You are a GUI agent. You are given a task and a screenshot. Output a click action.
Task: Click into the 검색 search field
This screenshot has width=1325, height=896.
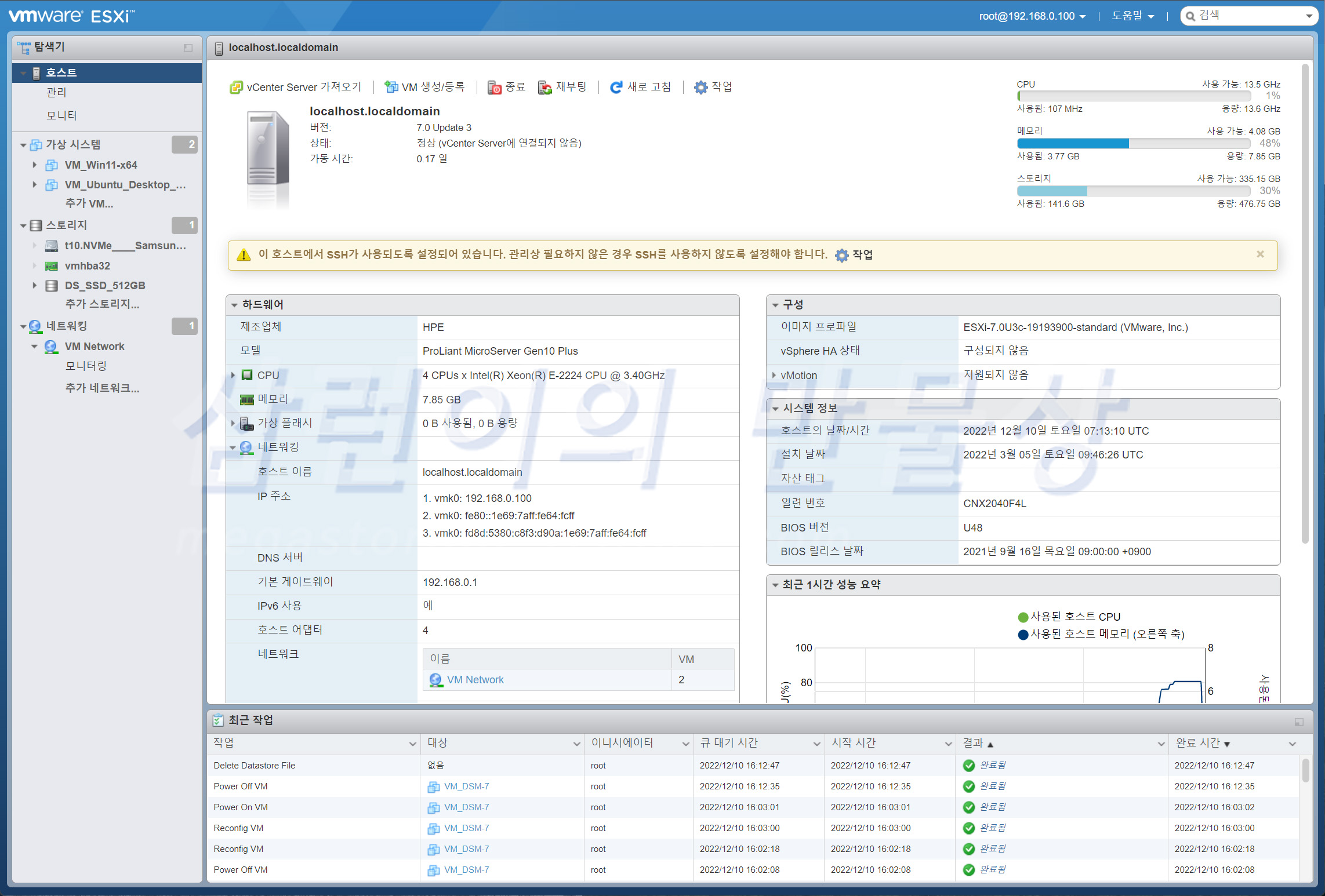click(x=1247, y=16)
